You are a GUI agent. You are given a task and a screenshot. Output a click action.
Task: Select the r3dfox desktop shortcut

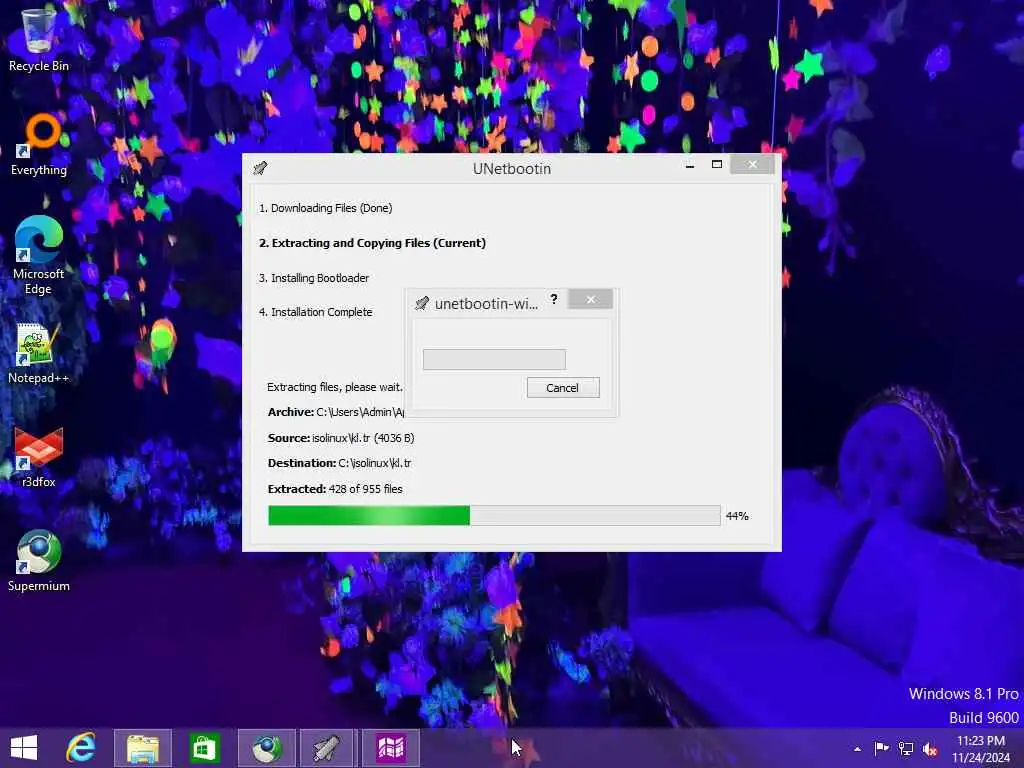[x=38, y=457]
